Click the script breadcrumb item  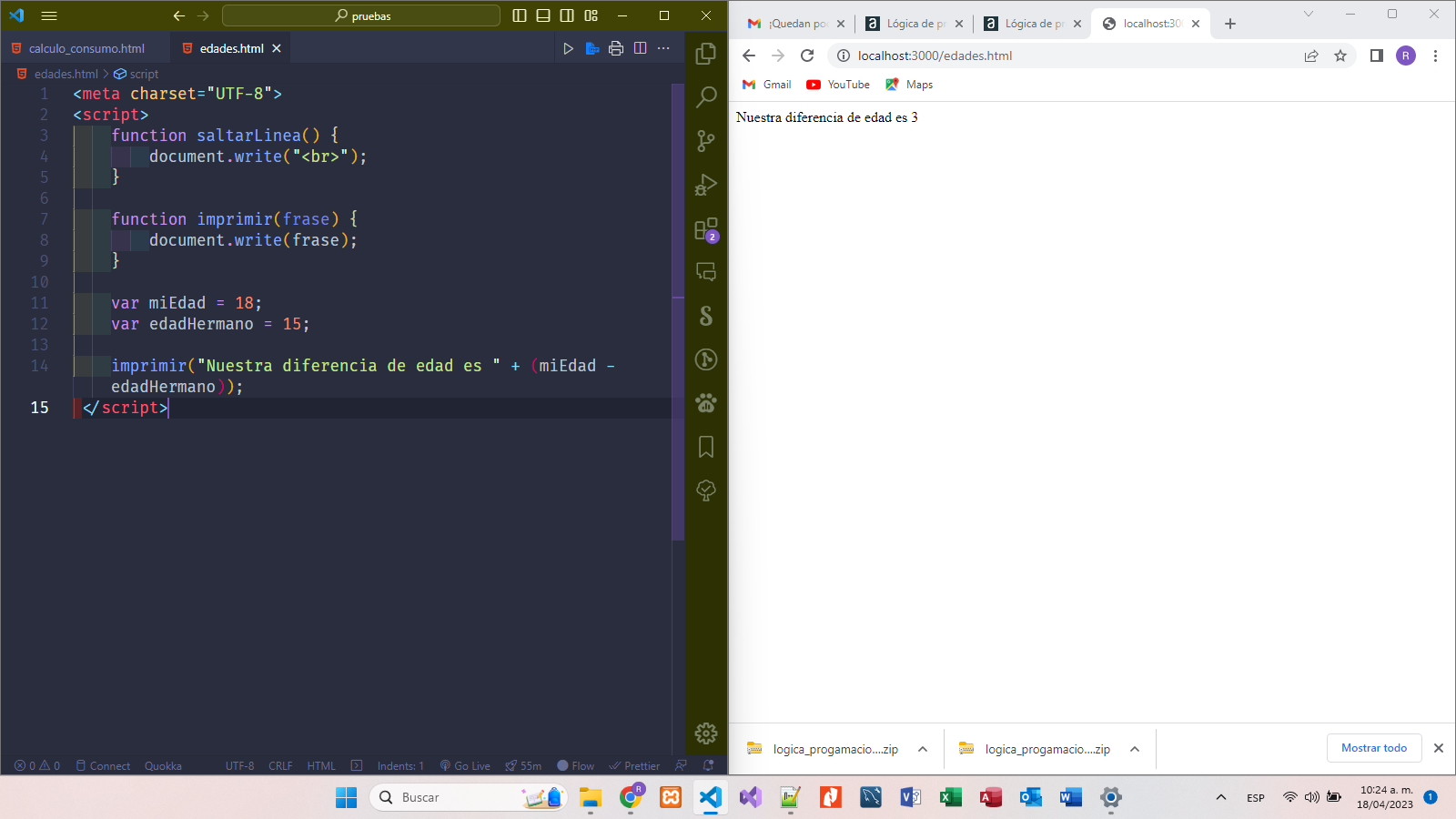point(144,74)
